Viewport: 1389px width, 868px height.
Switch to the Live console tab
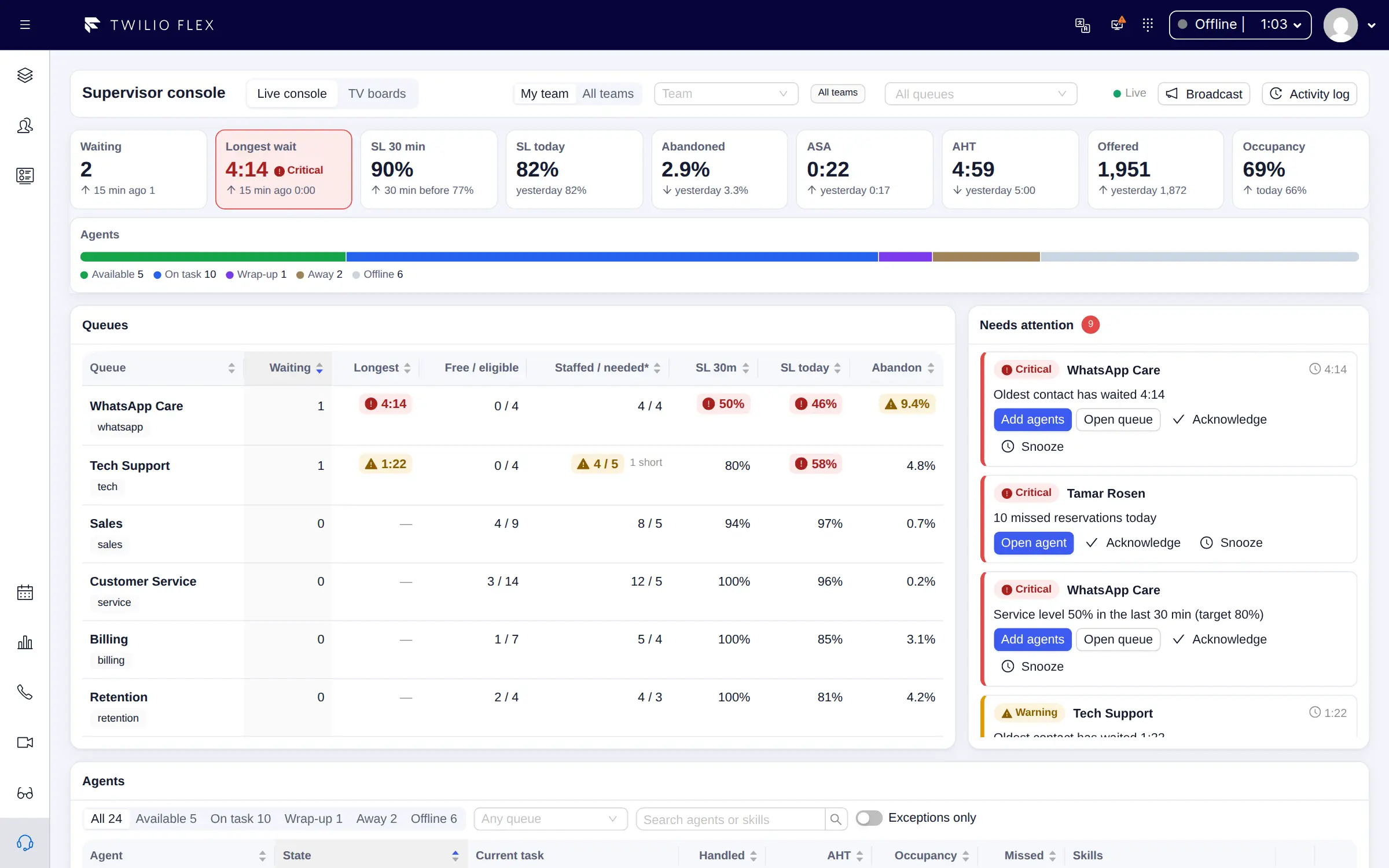[292, 94]
